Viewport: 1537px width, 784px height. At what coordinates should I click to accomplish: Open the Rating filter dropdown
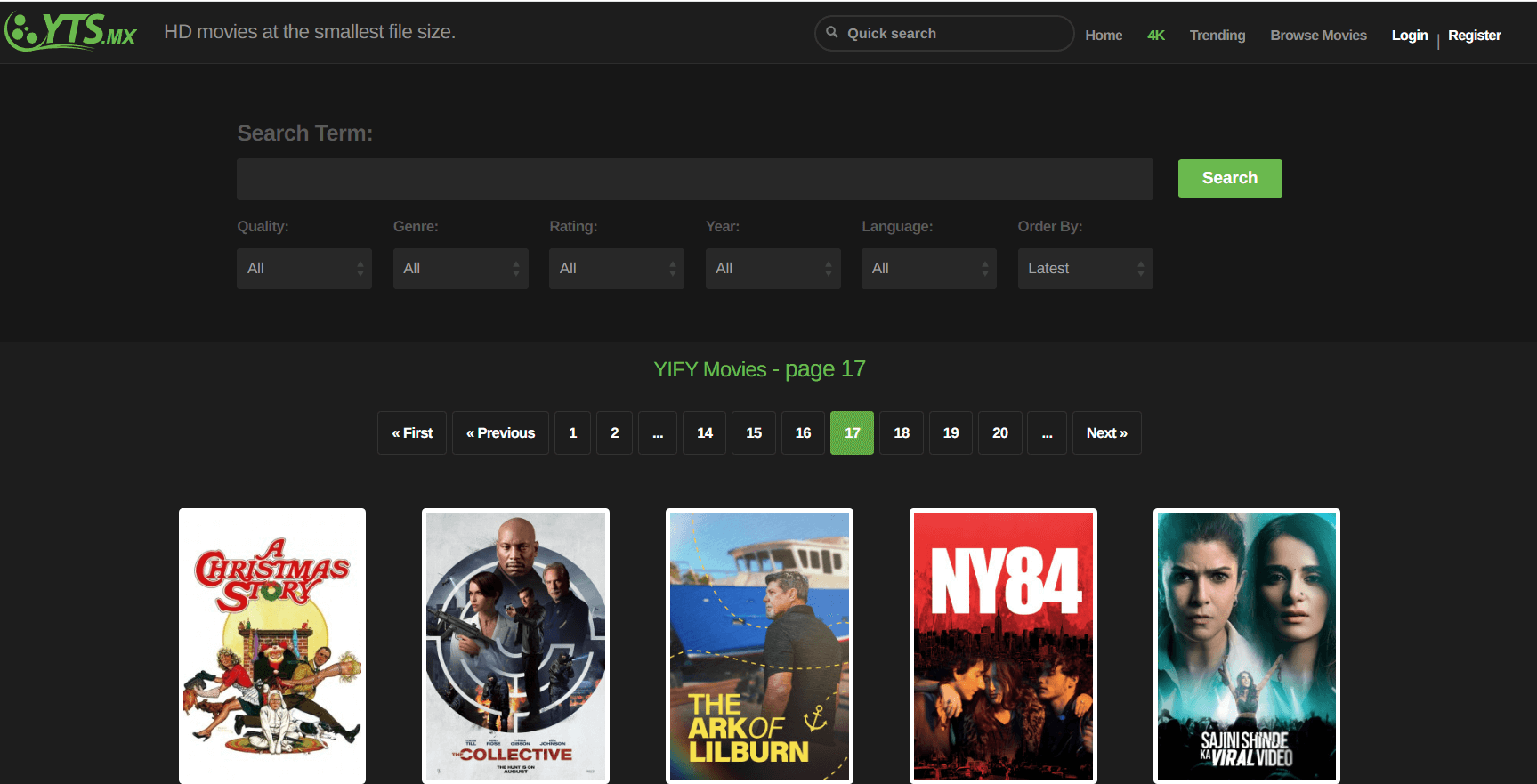pos(616,269)
